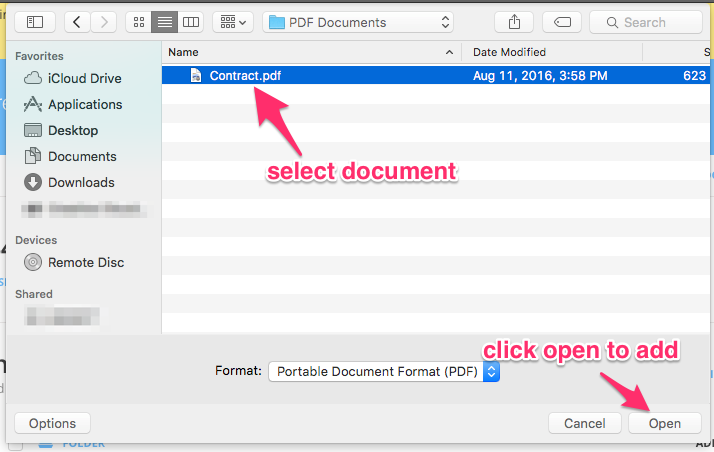Switch to icon grid view

(x=140, y=22)
